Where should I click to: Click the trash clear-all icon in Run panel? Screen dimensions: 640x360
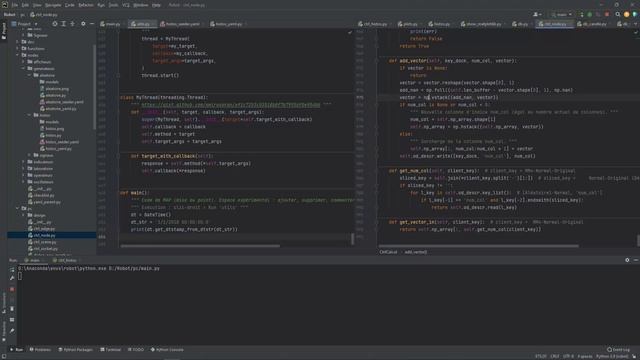point(12,309)
